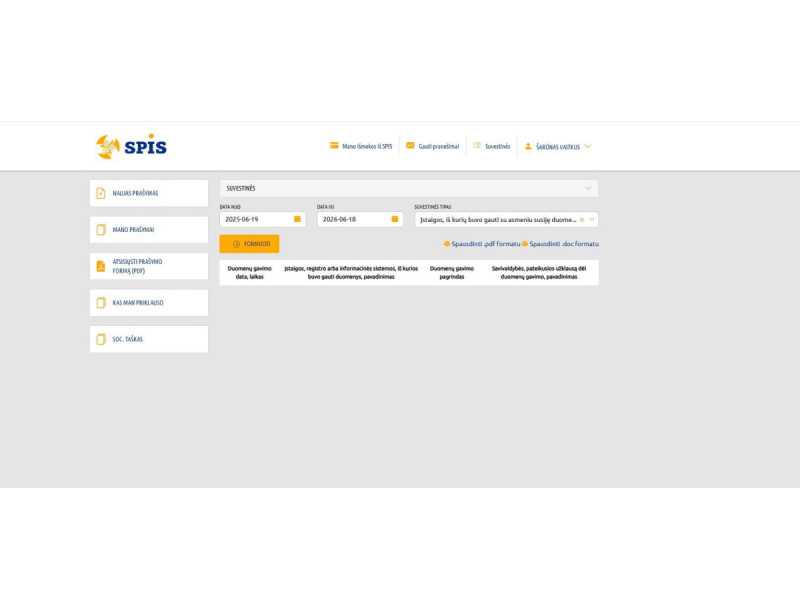The height and width of the screenshot is (600, 800).
Task: Click the SPIS logo
Action: tap(131, 146)
